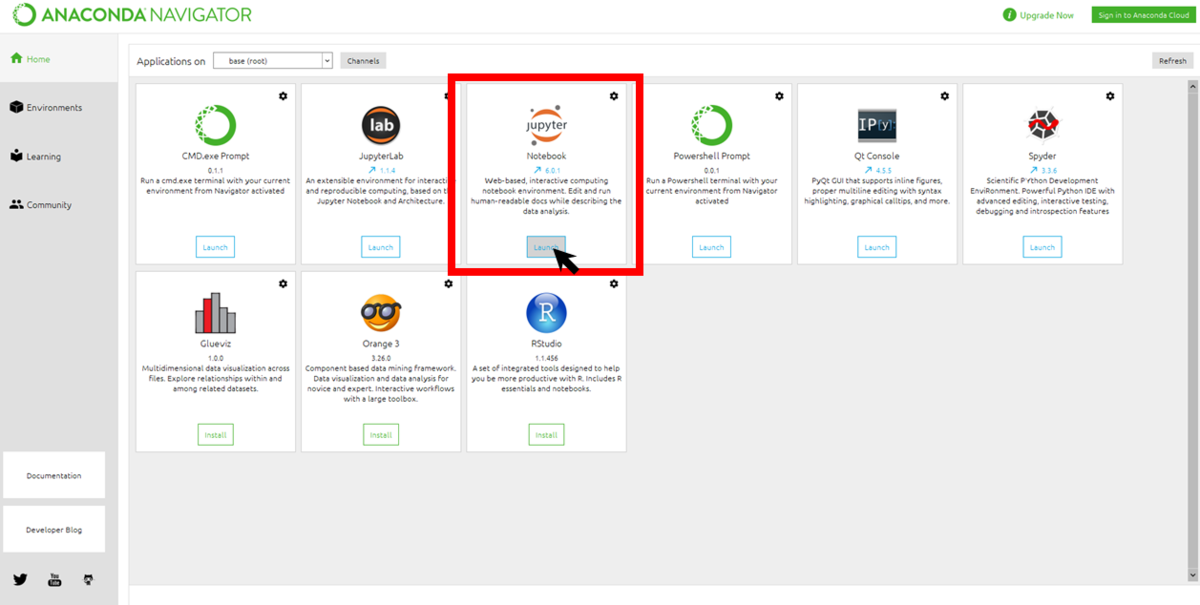Click the Refresh button
1200x605 pixels.
click(1173, 61)
